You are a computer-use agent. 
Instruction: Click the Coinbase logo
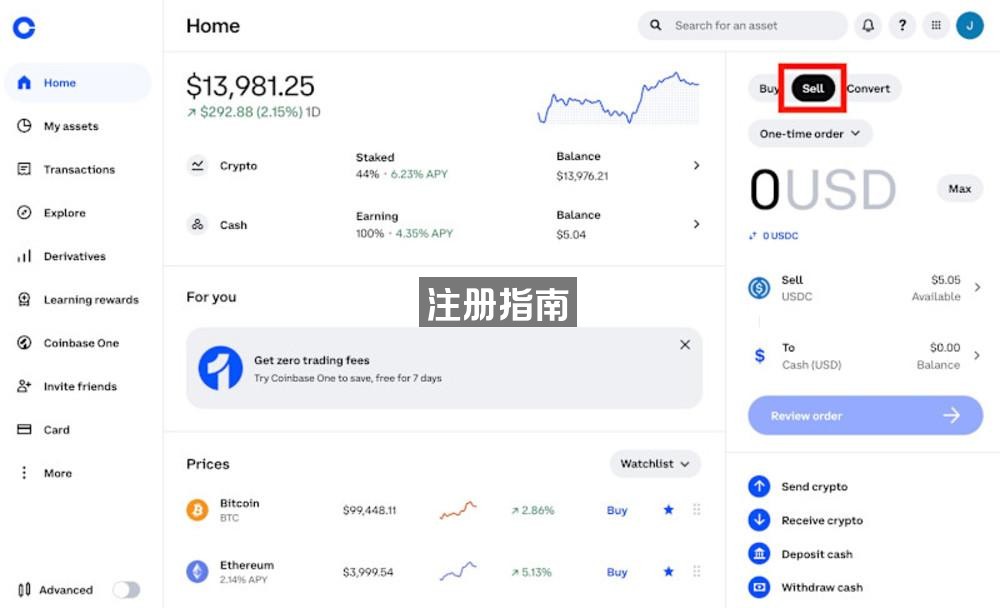click(x=24, y=27)
